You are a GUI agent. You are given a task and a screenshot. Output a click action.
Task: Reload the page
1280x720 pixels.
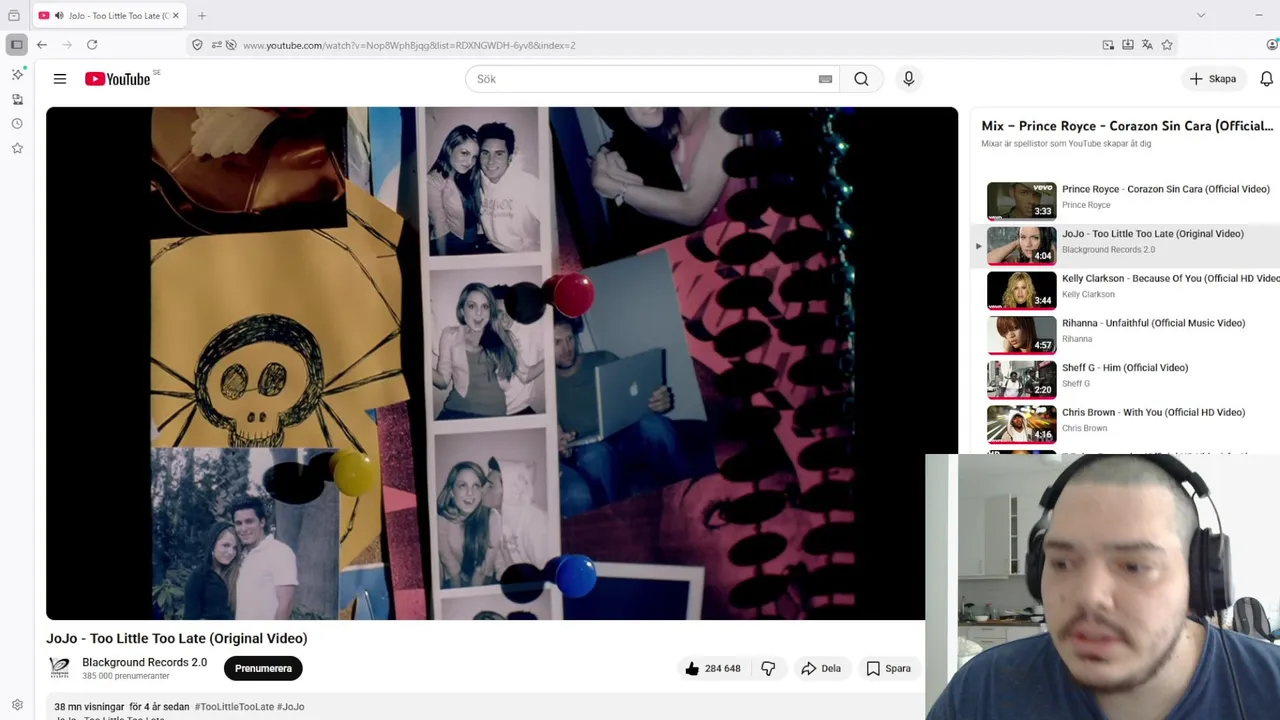point(92,45)
